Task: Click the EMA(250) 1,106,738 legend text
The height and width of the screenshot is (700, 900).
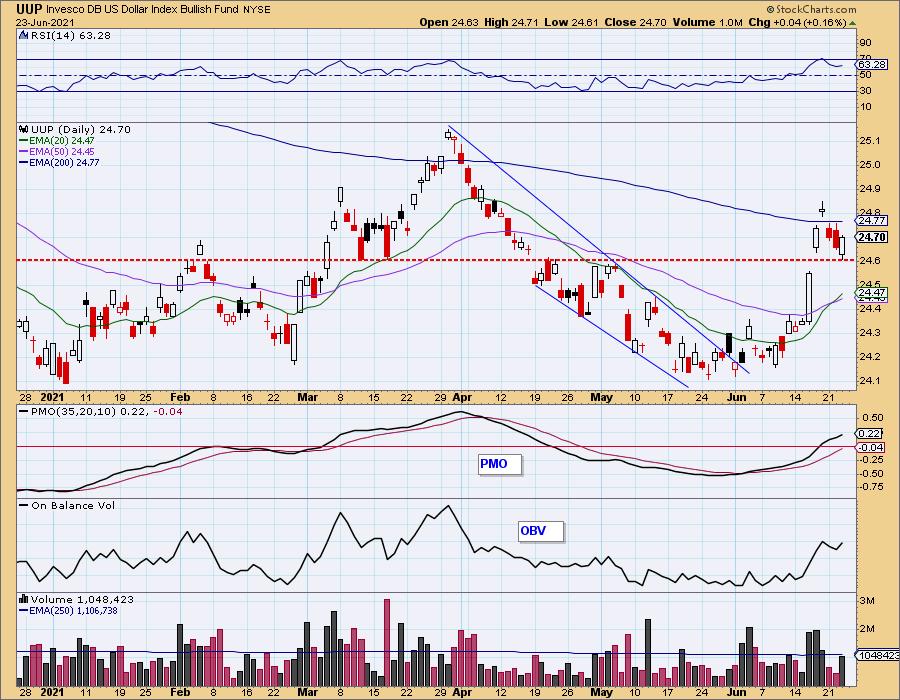Action: pos(73,610)
